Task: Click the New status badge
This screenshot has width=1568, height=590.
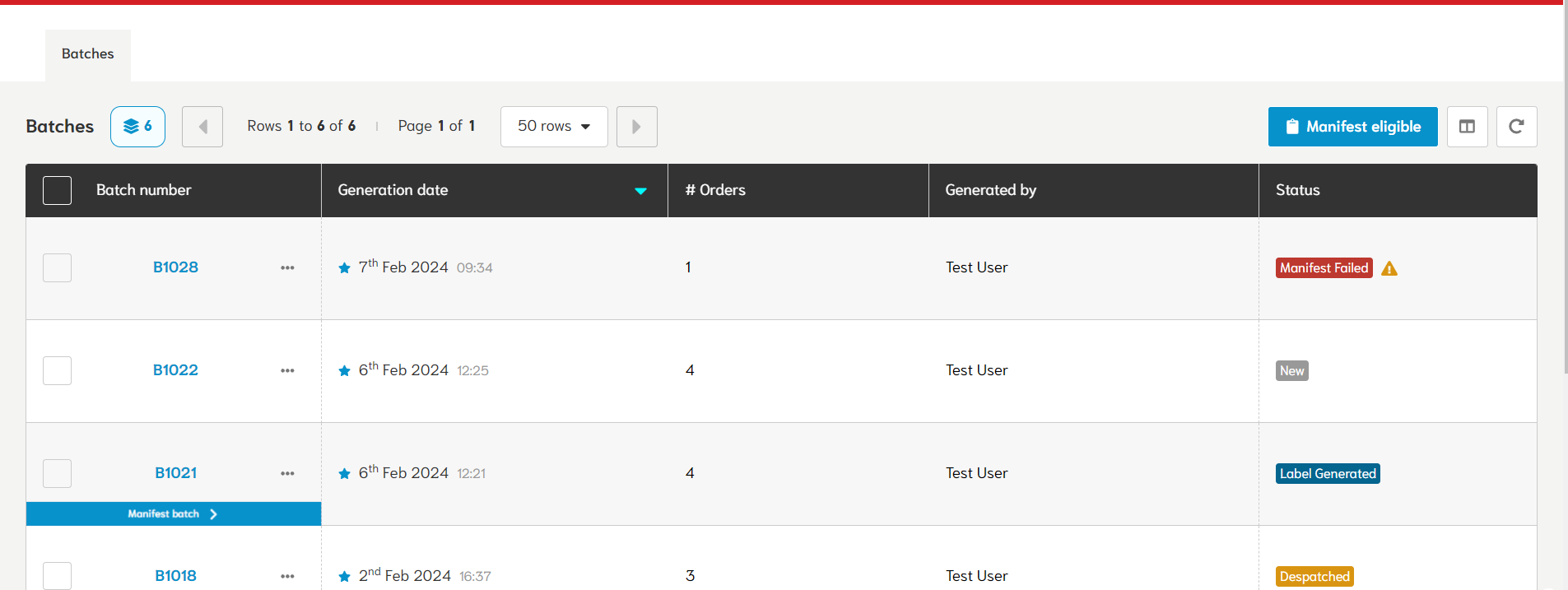Action: pos(1291,371)
